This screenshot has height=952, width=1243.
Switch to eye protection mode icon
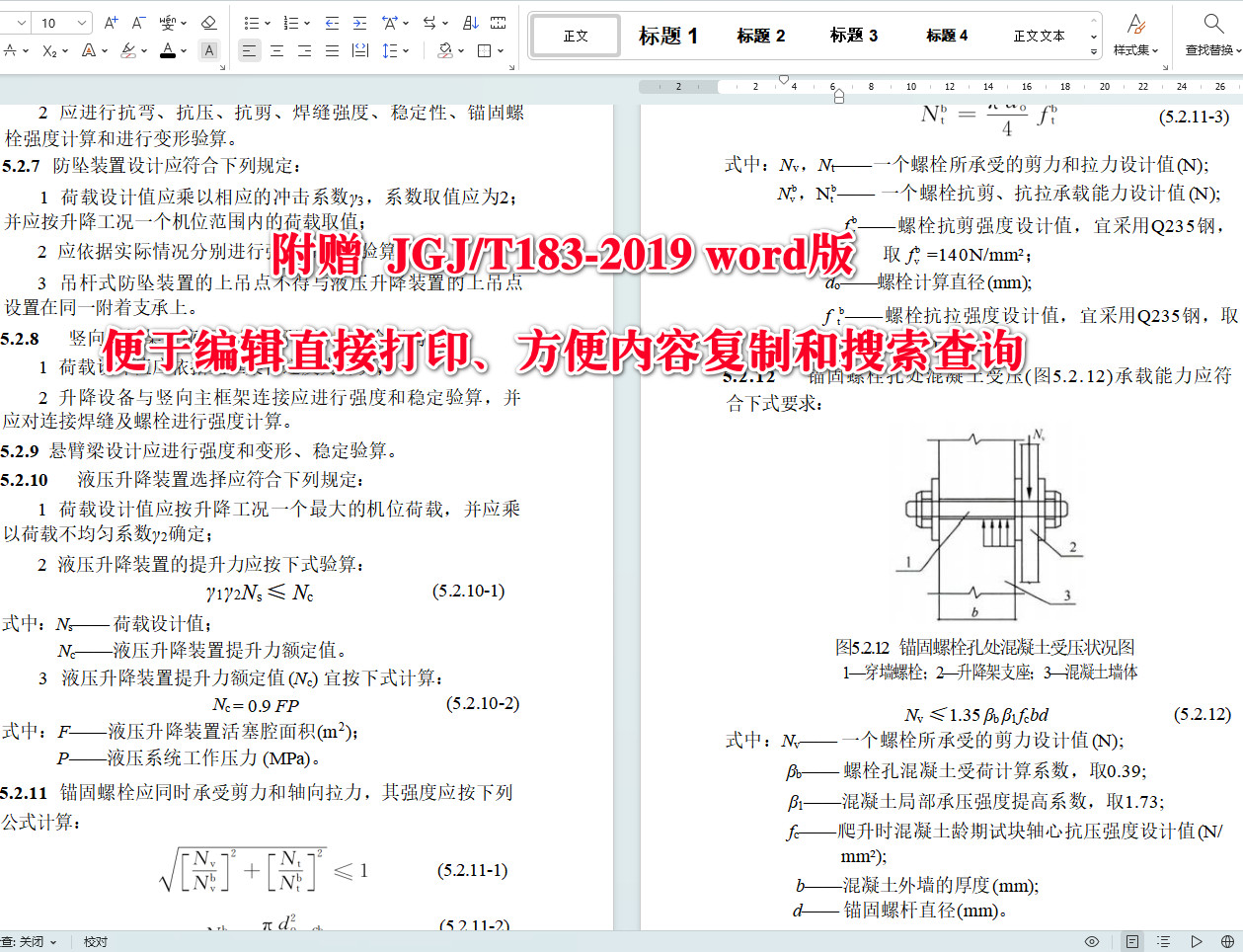[1092, 941]
